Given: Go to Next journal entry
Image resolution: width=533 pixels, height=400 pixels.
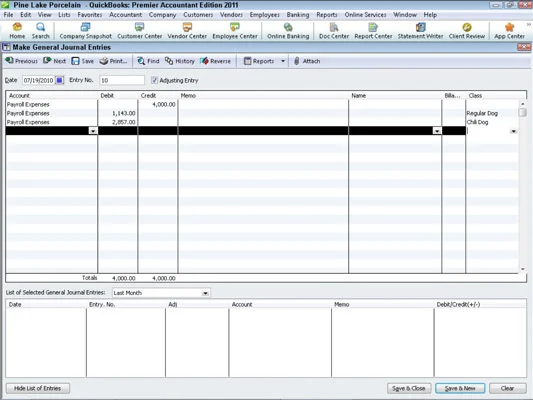Looking at the screenshot, I should (54, 61).
